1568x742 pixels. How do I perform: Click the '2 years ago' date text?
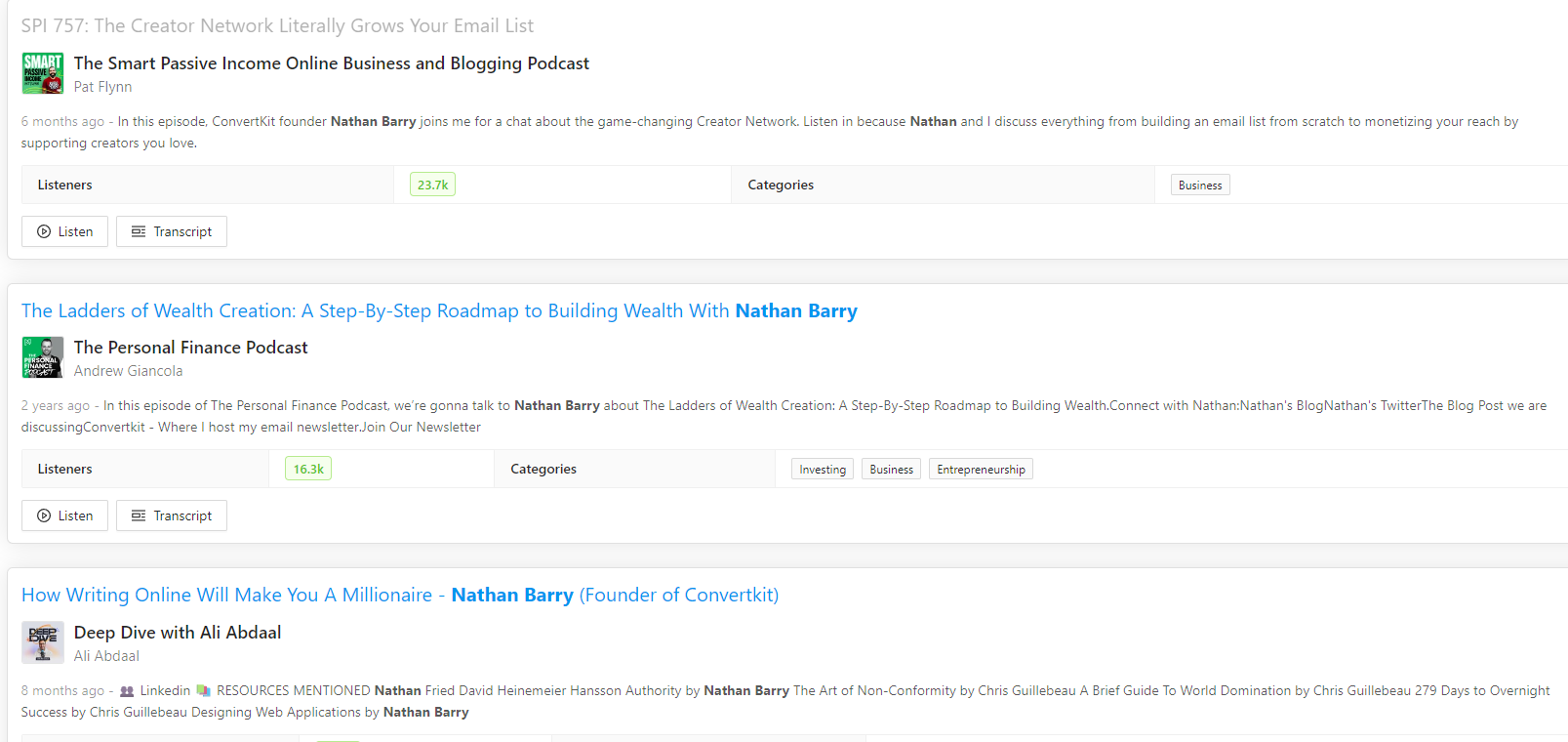[56, 406]
